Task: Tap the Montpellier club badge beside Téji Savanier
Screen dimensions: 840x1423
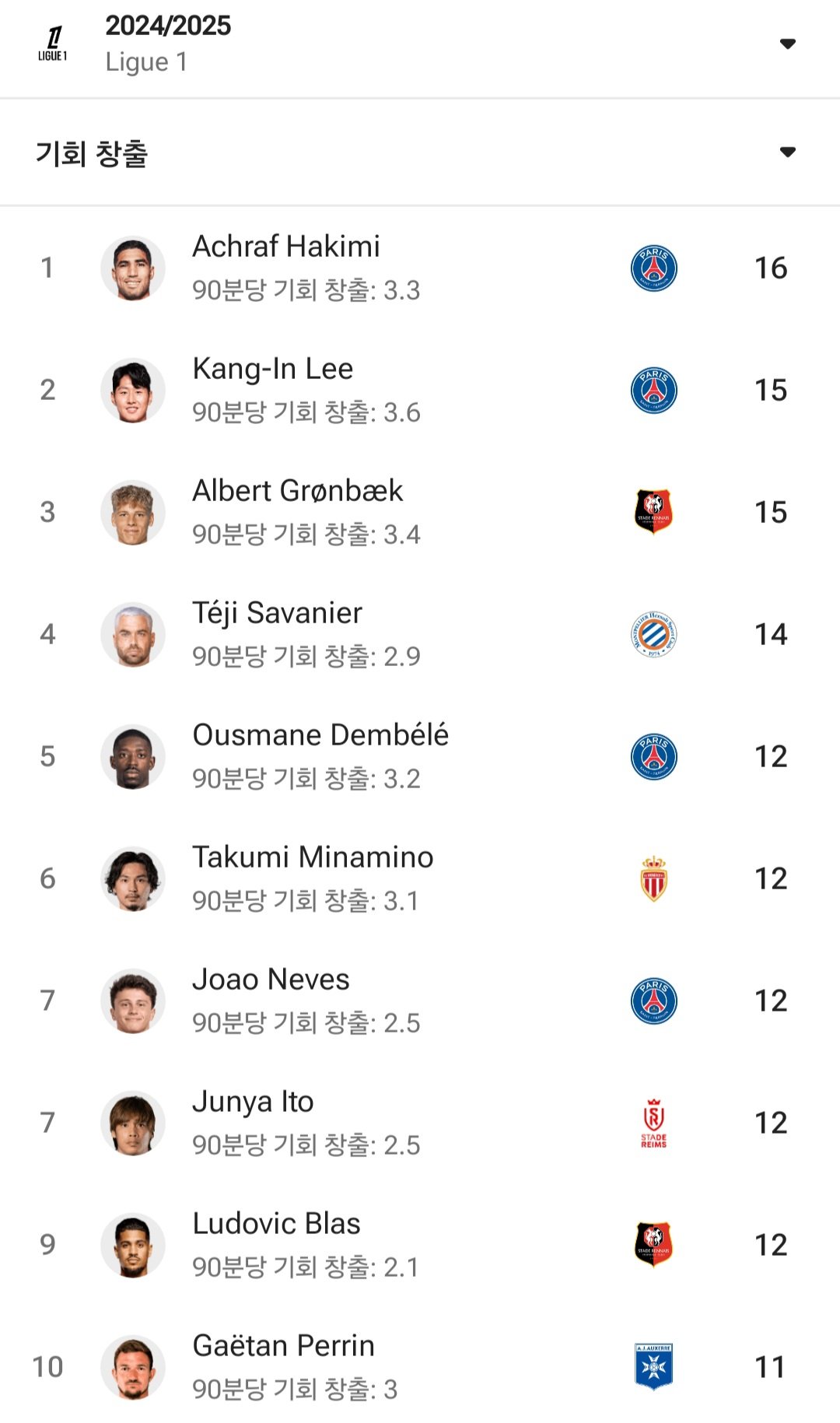Action: (653, 634)
